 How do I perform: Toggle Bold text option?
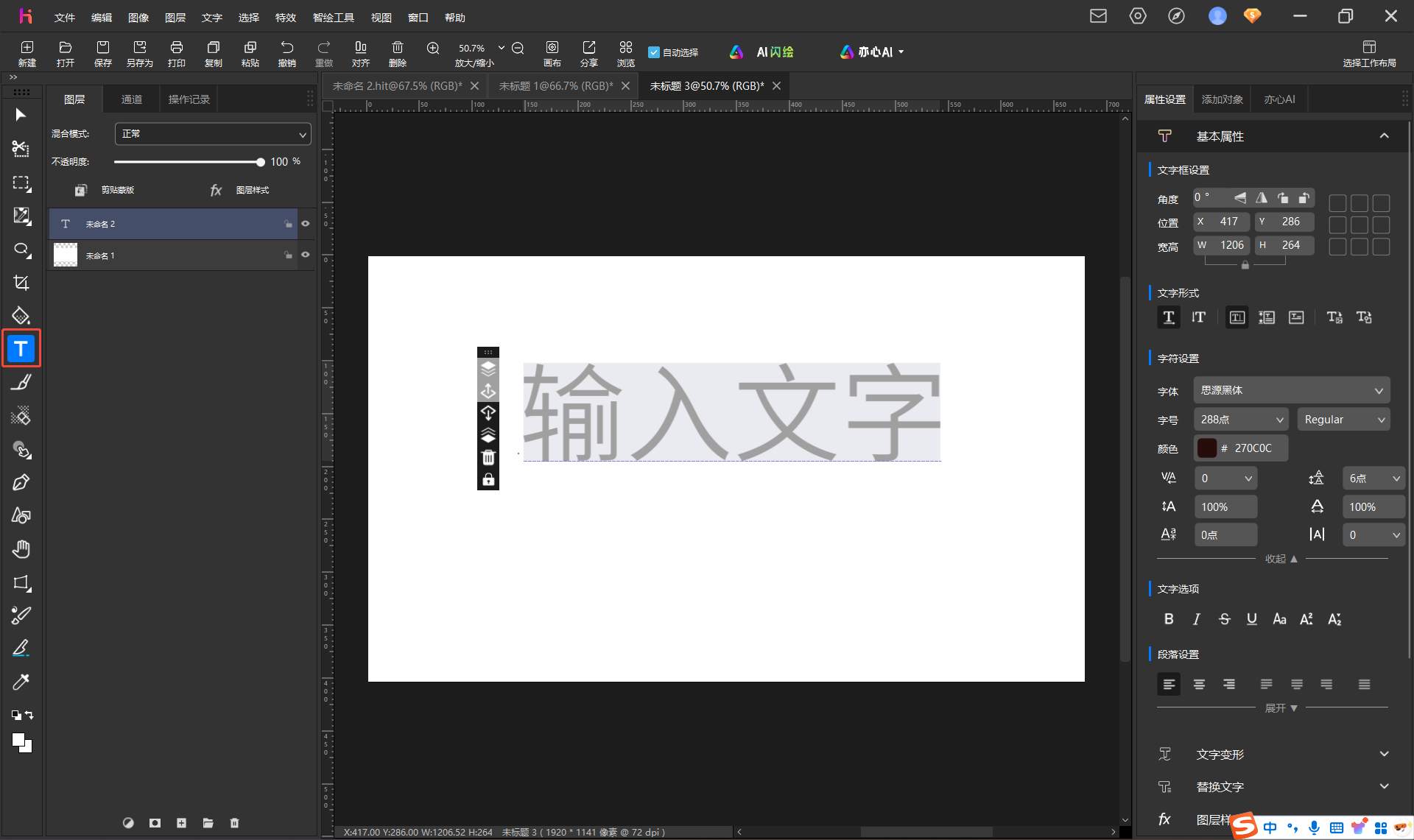click(x=1169, y=619)
